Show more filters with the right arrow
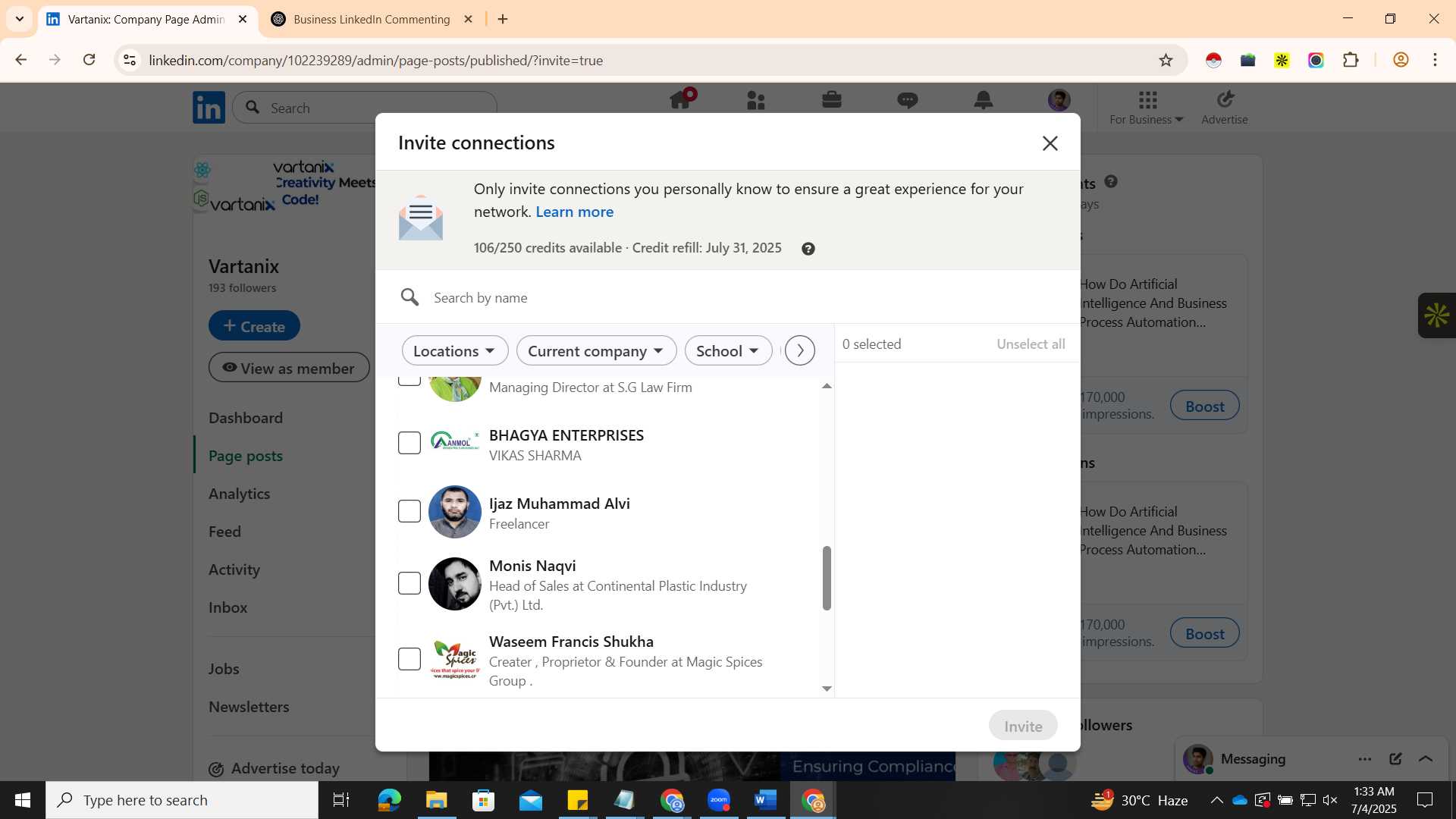This screenshot has width=1456, height=819. 799,350
